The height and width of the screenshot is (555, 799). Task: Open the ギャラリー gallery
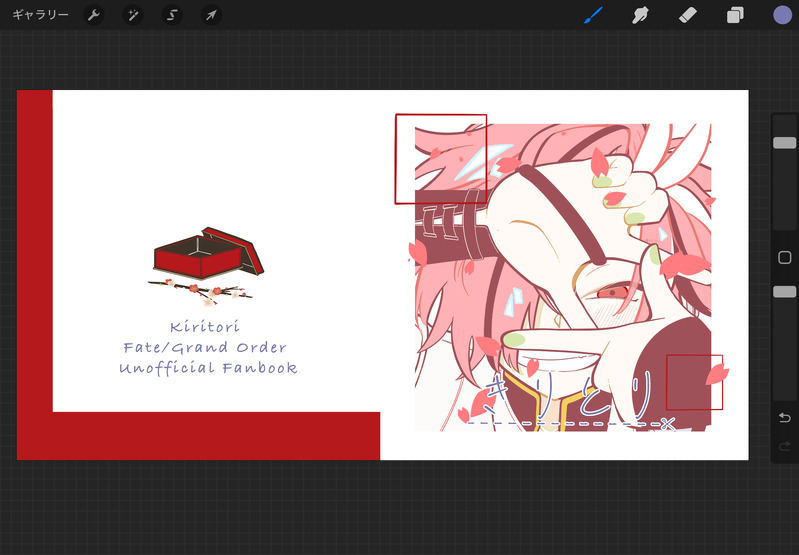(x=40, y=15)
